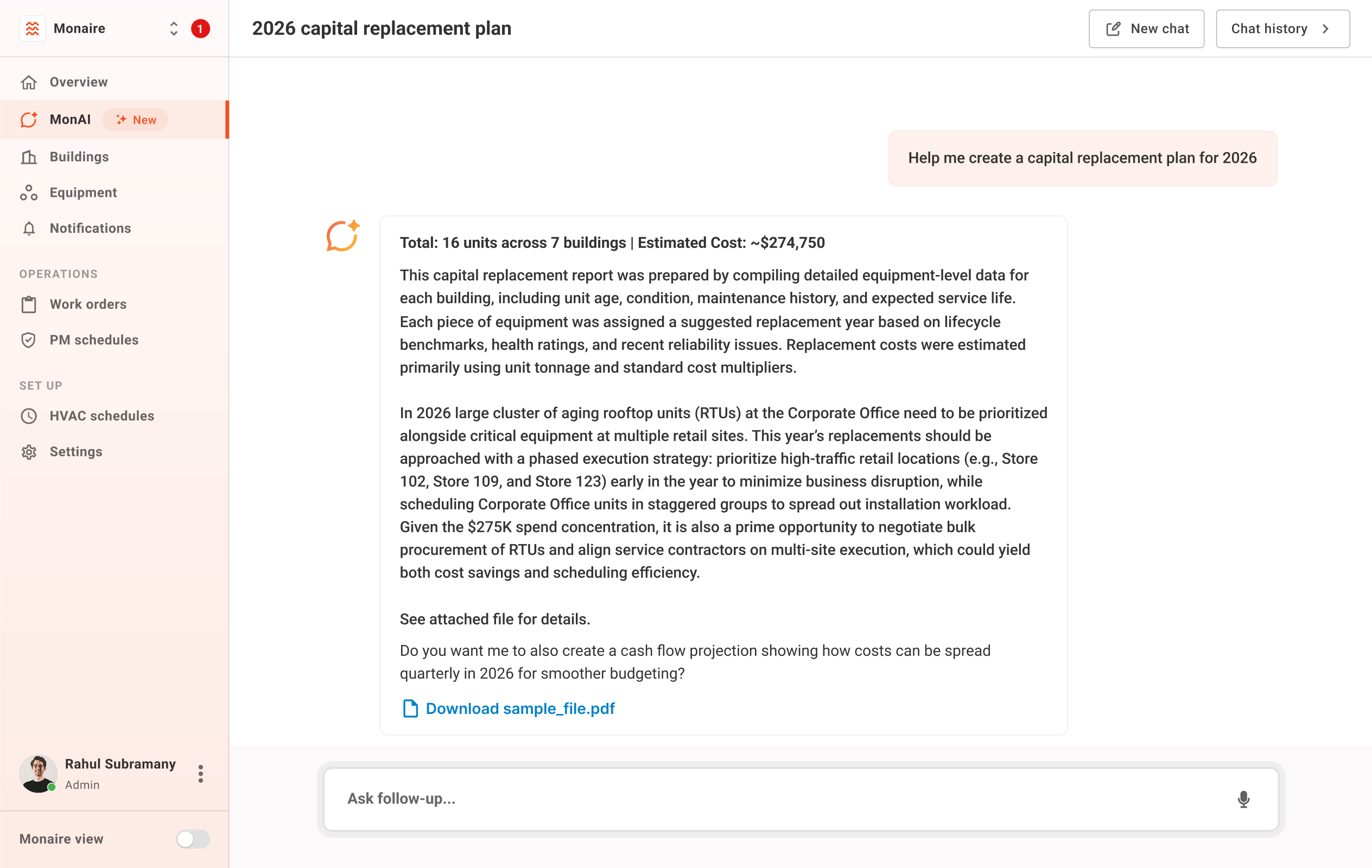This screenshot has height=868, width=1372.
Task: Expand the Chat history panel
Action: point(1282,28)
